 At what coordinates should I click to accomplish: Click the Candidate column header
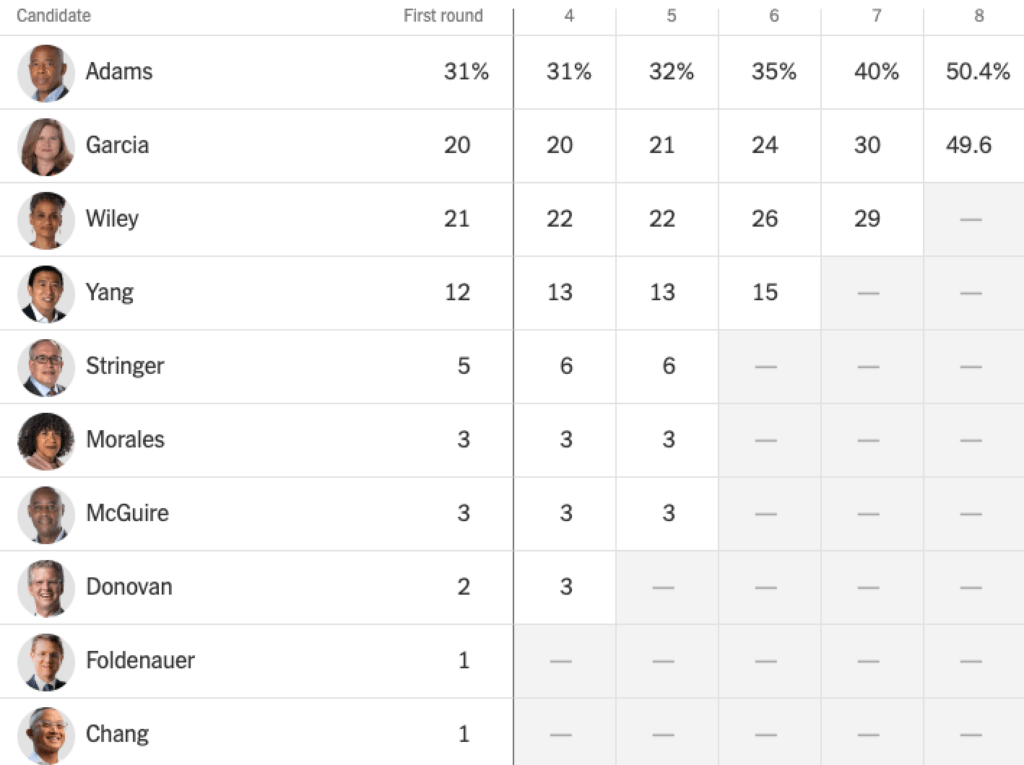tap(54, 16)
